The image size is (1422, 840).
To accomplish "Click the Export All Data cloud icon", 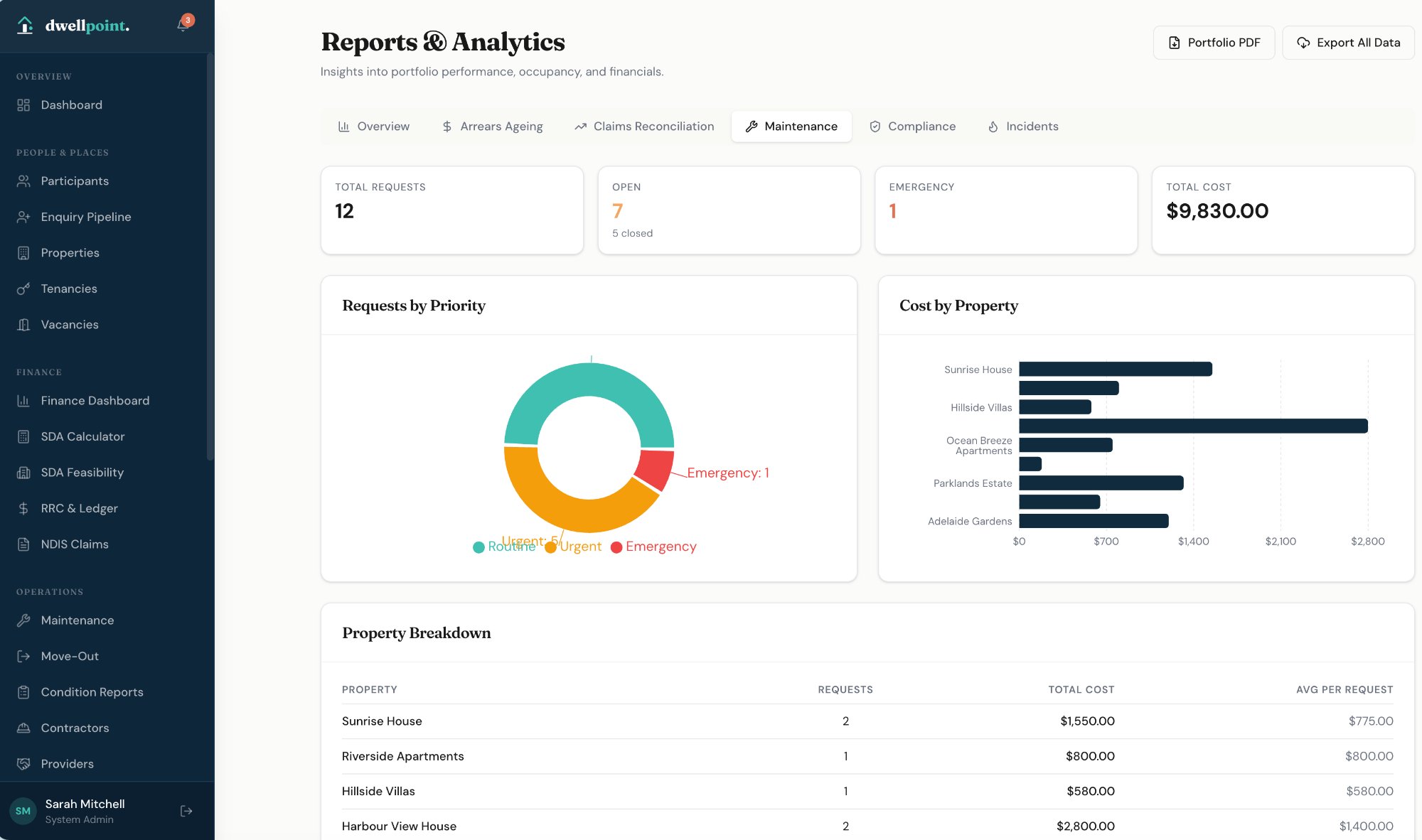I will point(1303,43).
